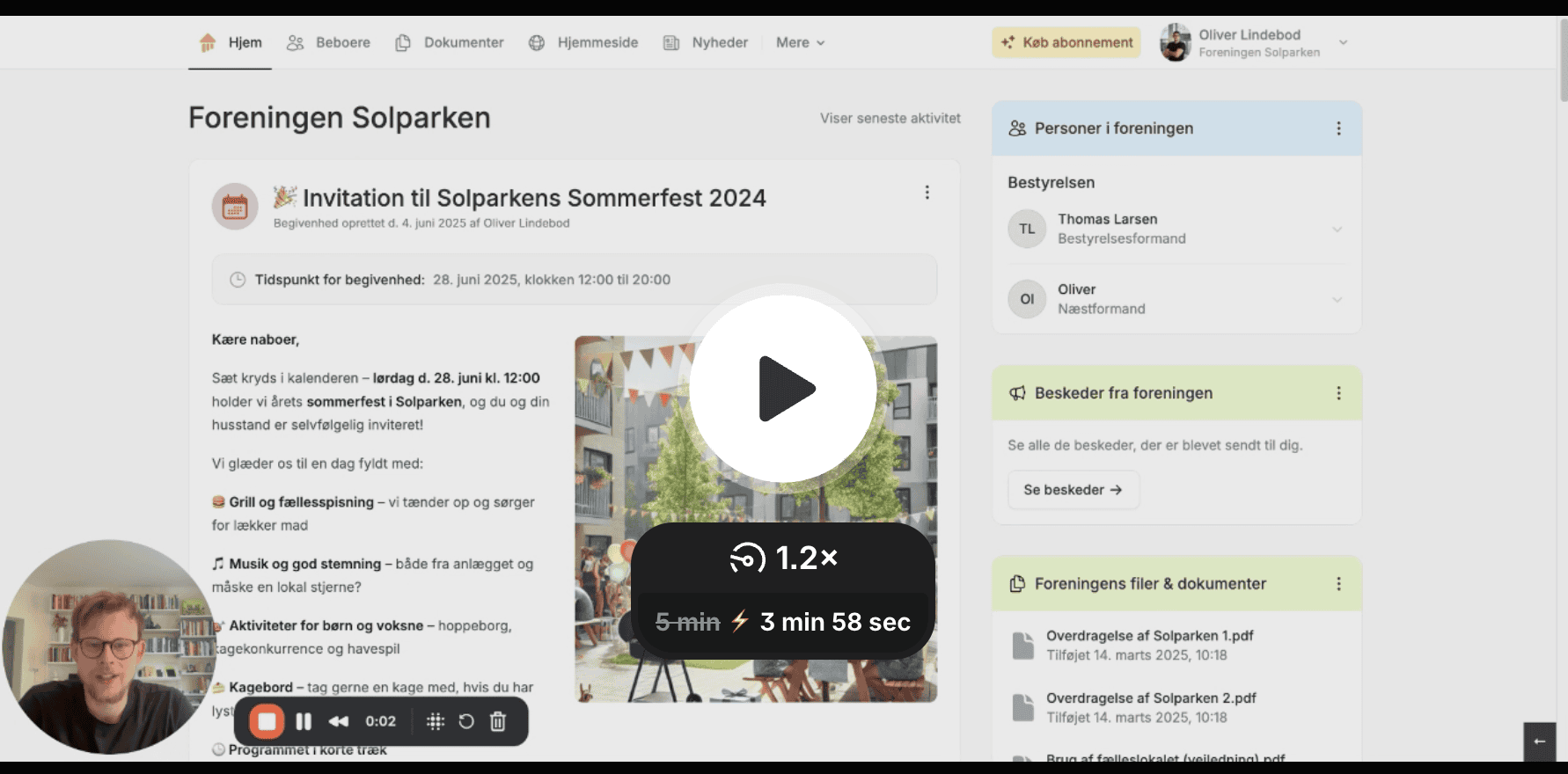Image resolution: width=1568 pixels, height=774 pixels.
Task: Stop the recording with the orange button
Action: click(x=267, y=722)
